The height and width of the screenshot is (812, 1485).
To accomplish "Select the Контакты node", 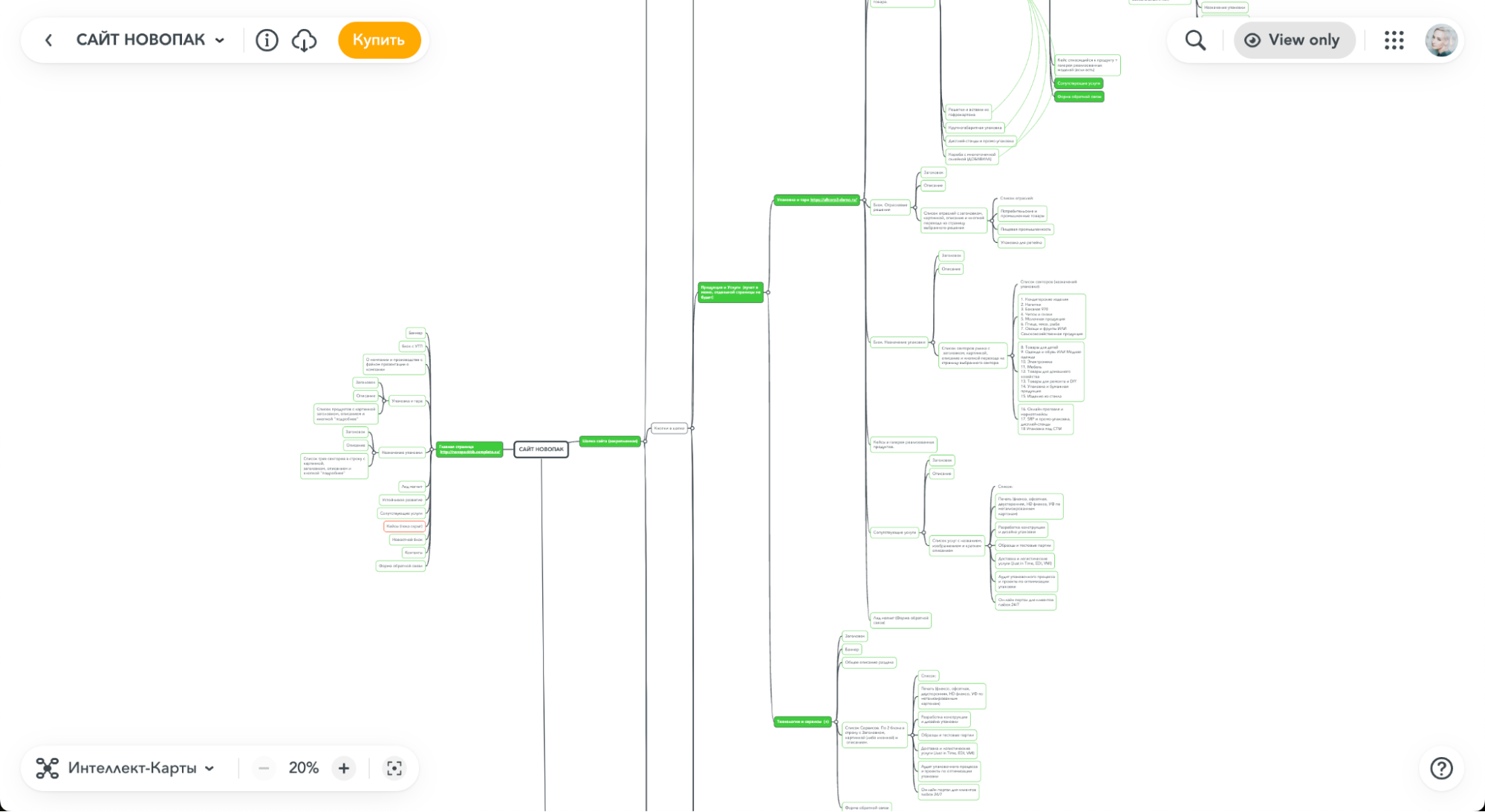I will [x=414, y=553].
